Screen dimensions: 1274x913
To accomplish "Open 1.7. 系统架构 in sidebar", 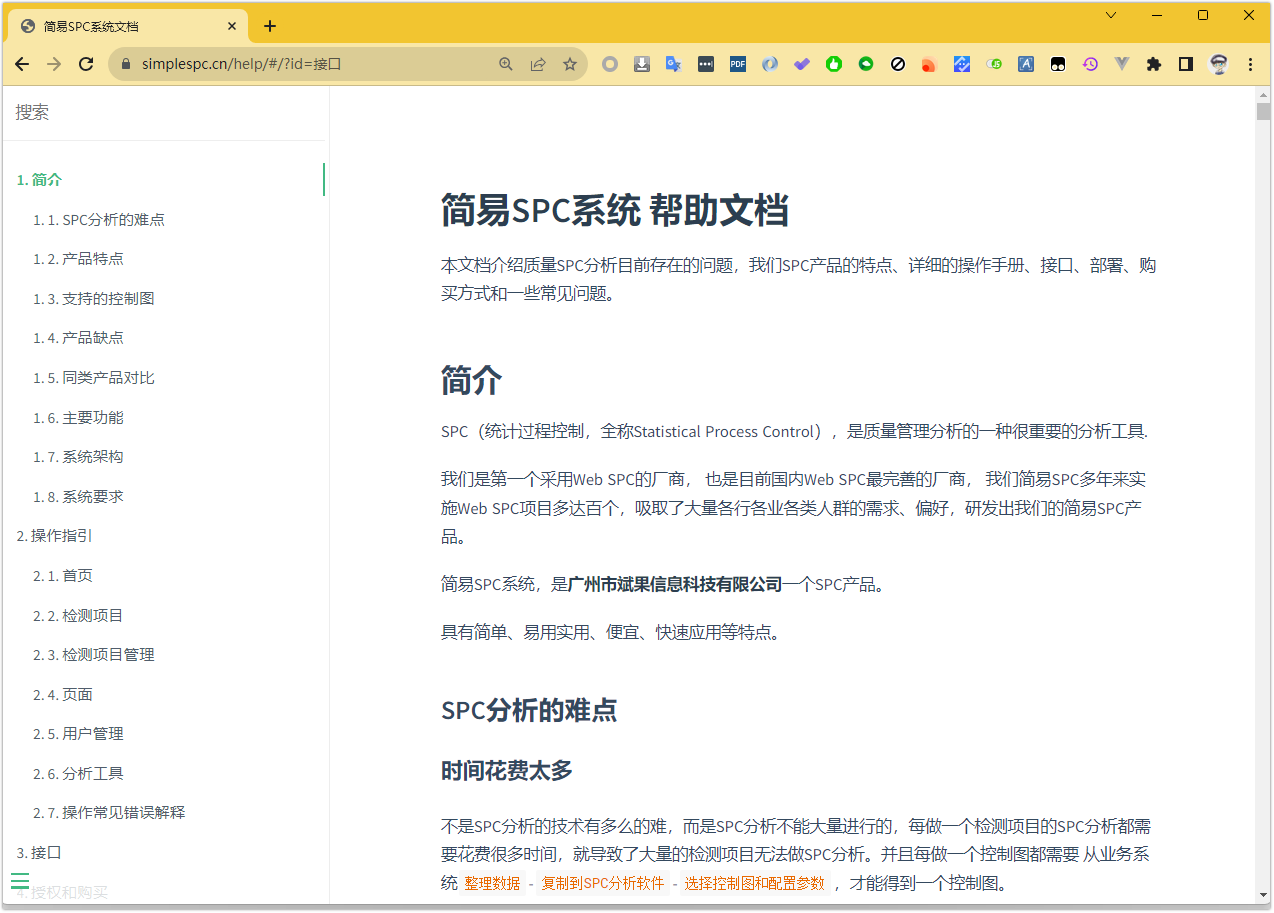I will [78, 457].
